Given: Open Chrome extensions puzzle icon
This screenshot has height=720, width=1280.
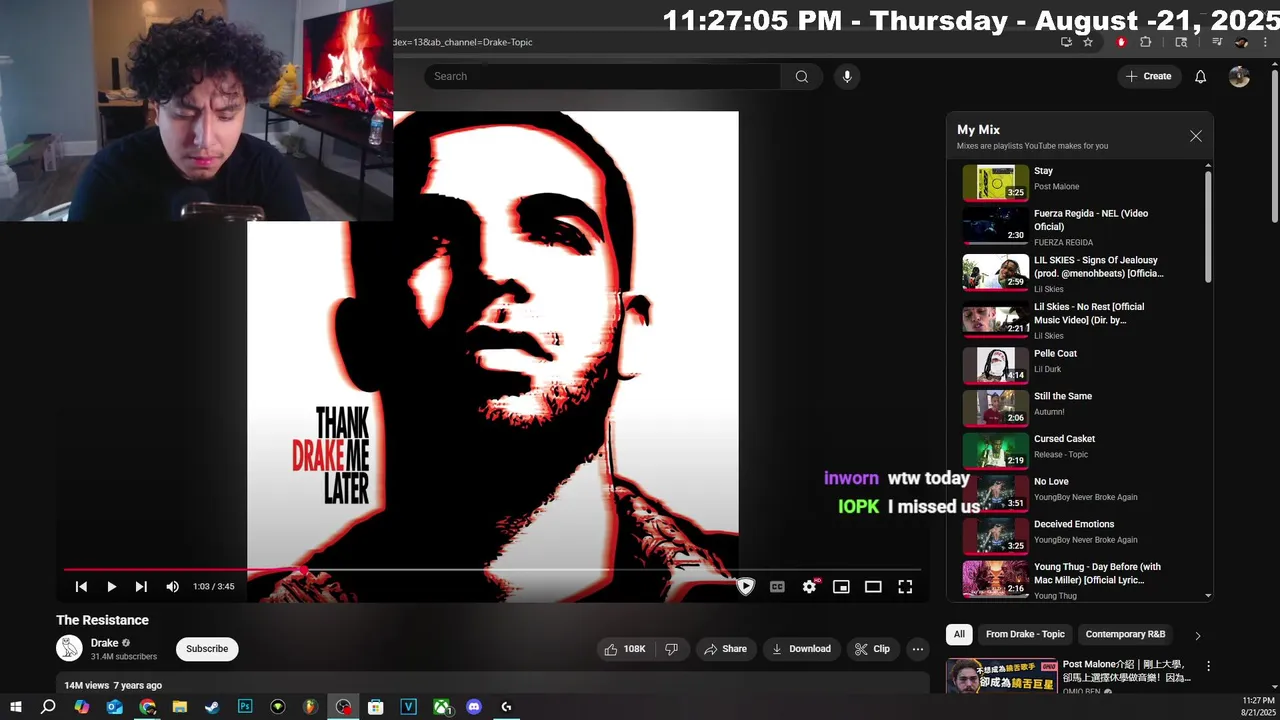Looking at the screenshot, I should pos(1146,42).
